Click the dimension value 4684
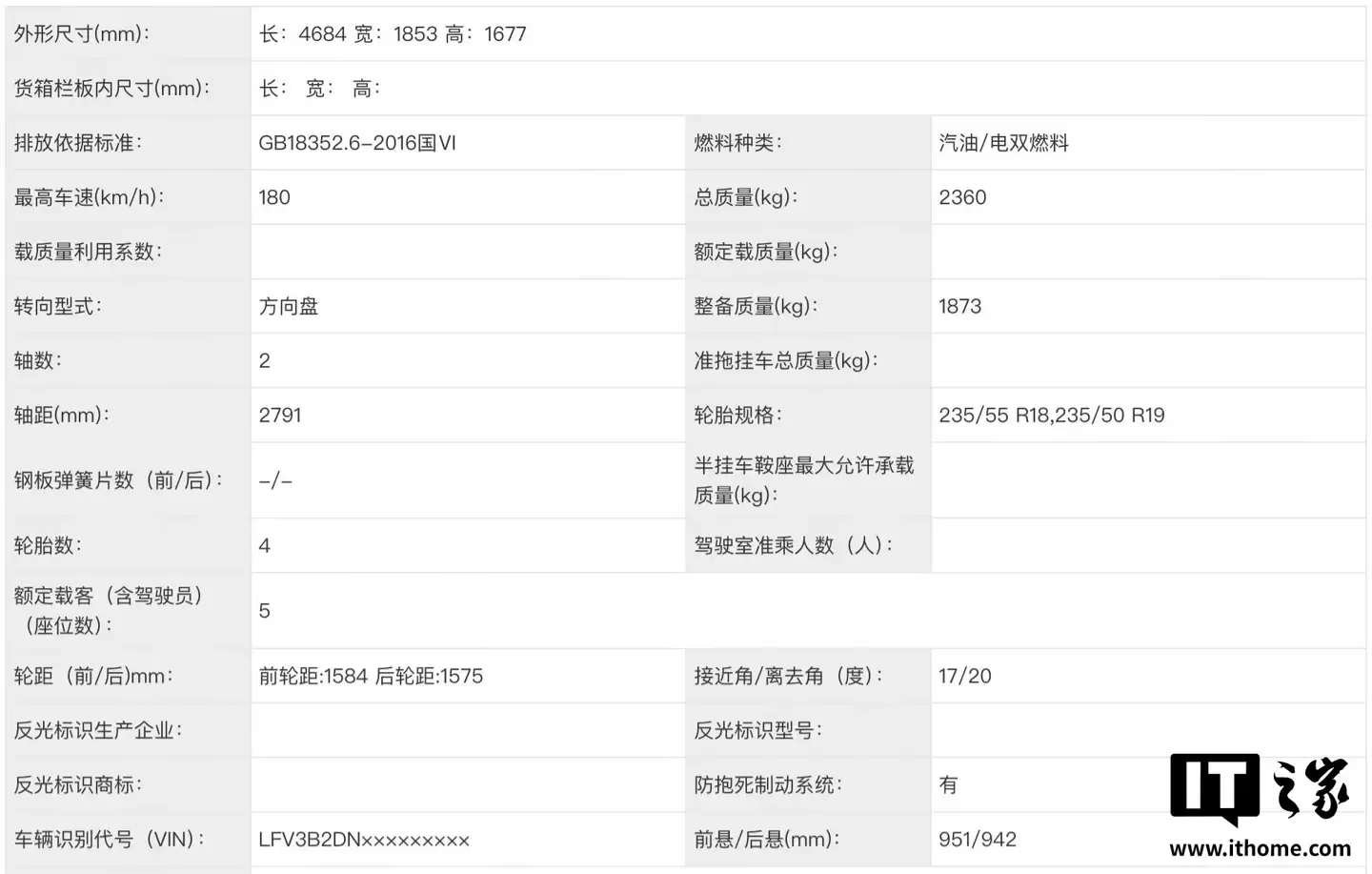 coord(324,33)
